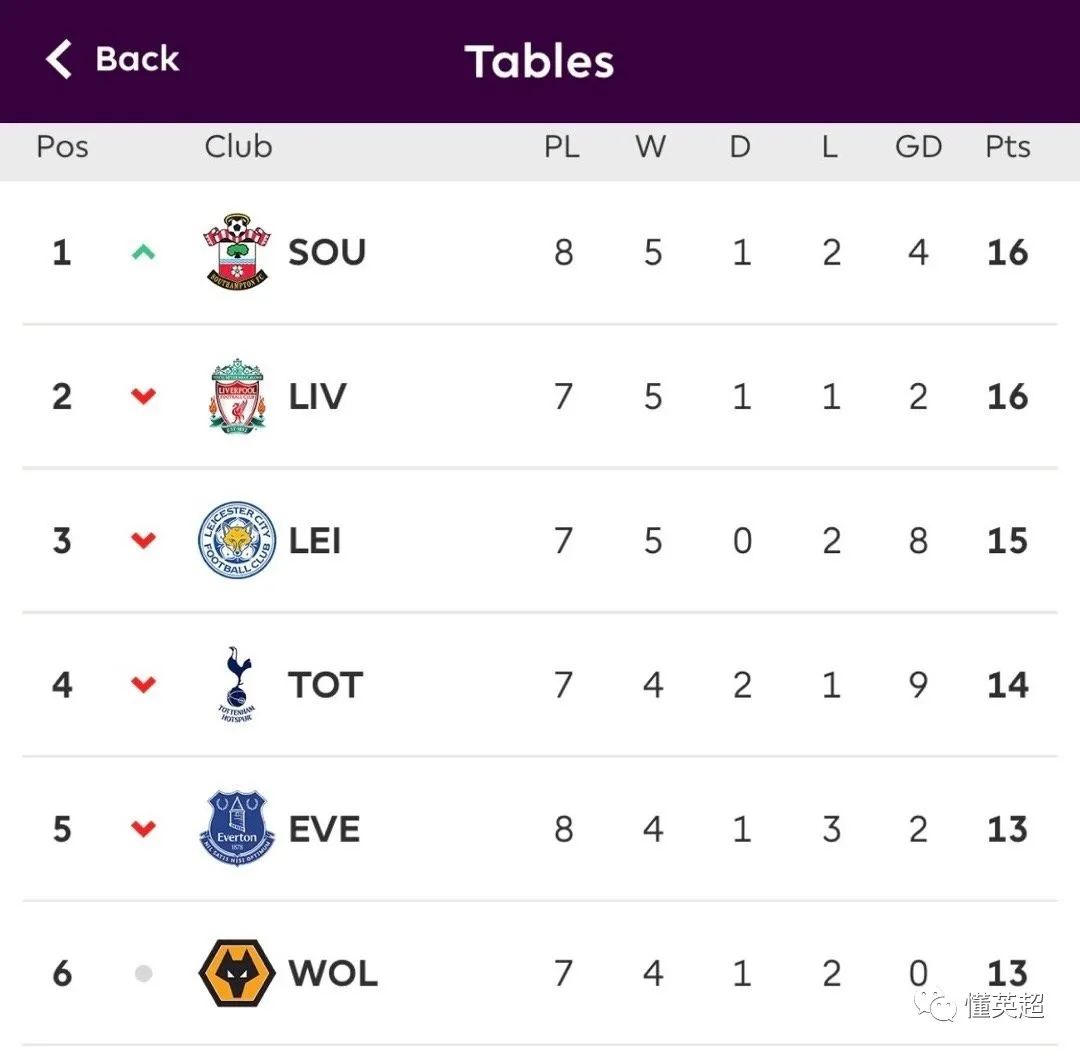Tap the red down arrow beside LIV
Image resolution: width=1080 pixels, height=1054 pixels.
click(143, 396)
